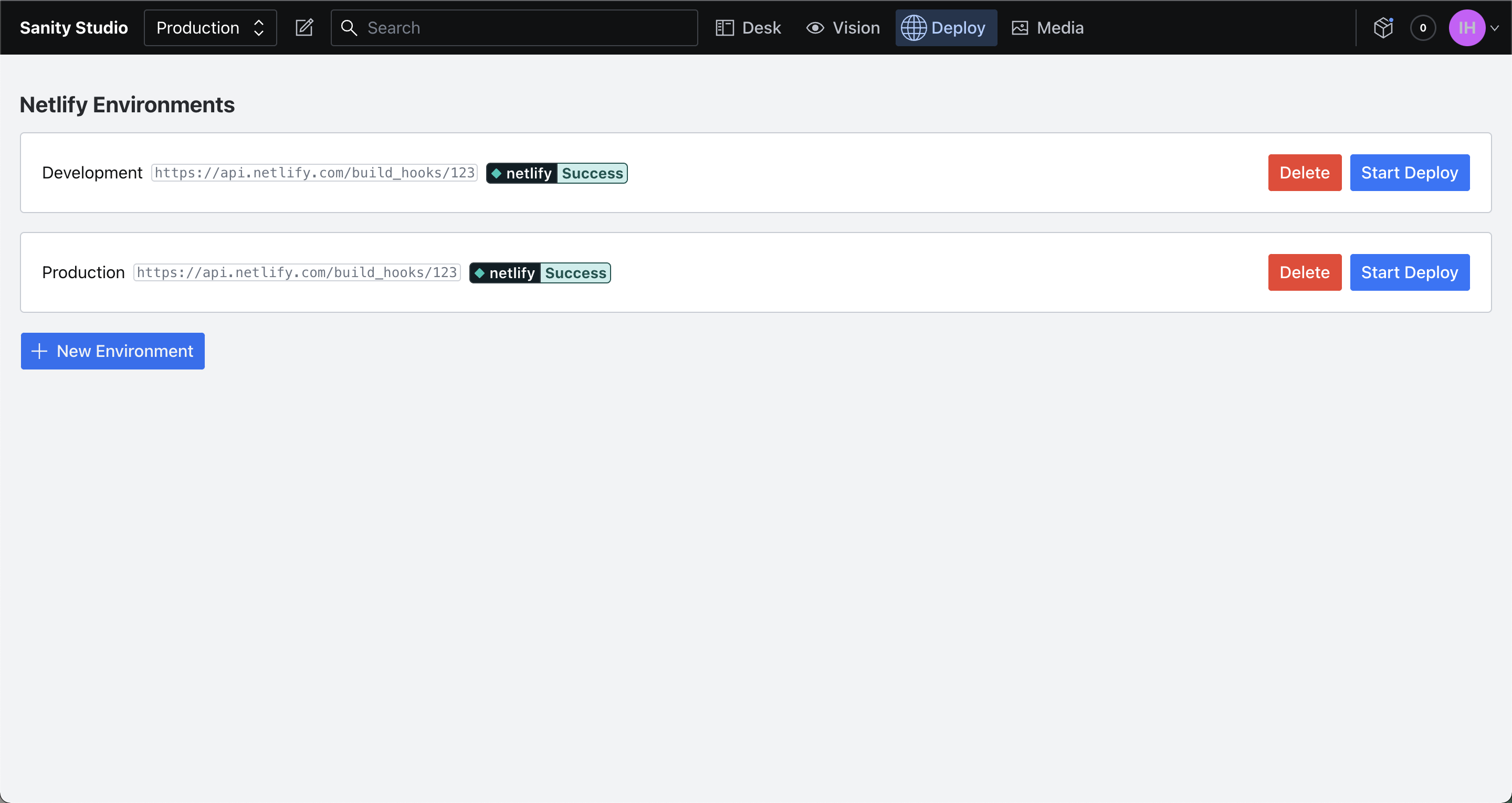Switch to the Desk tool

[748, 28]
